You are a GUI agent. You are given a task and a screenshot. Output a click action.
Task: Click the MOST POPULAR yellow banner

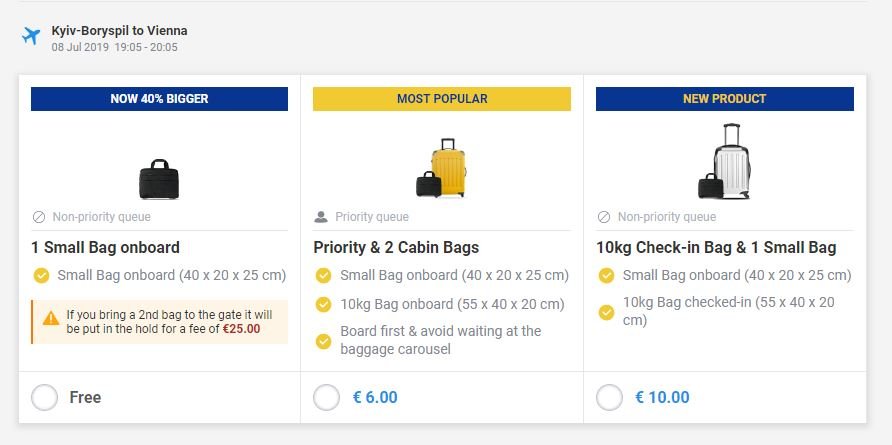pos(441,99)
